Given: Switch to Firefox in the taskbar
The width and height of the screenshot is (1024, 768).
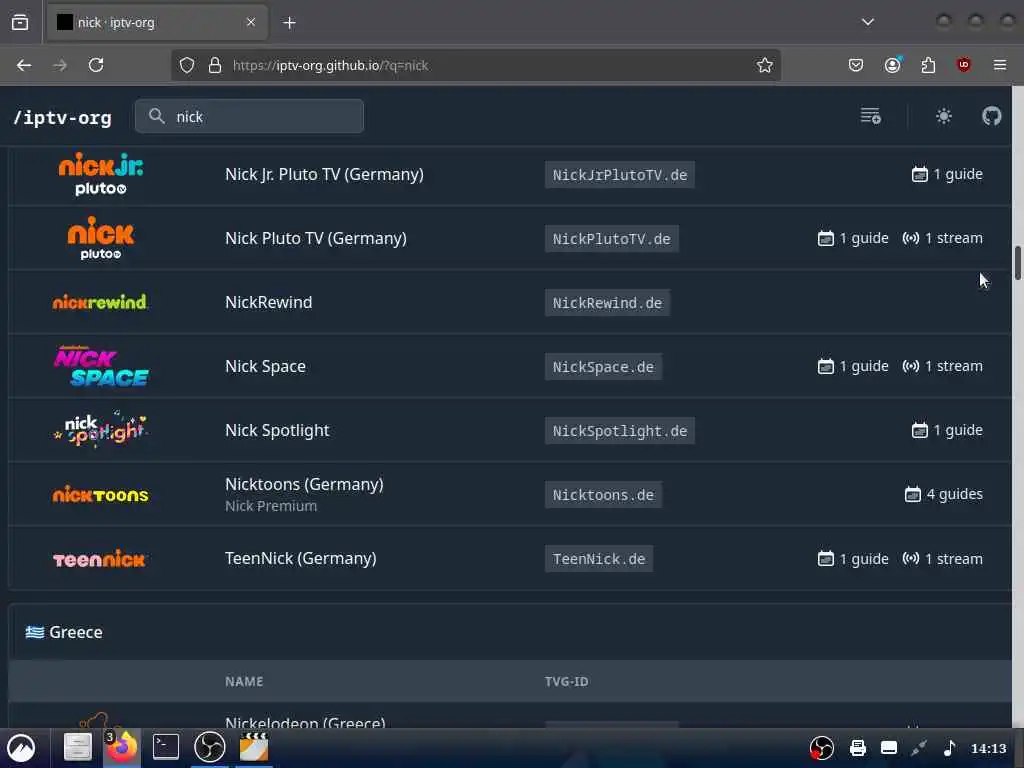Looking at the screenshot, I should [121, 747].
